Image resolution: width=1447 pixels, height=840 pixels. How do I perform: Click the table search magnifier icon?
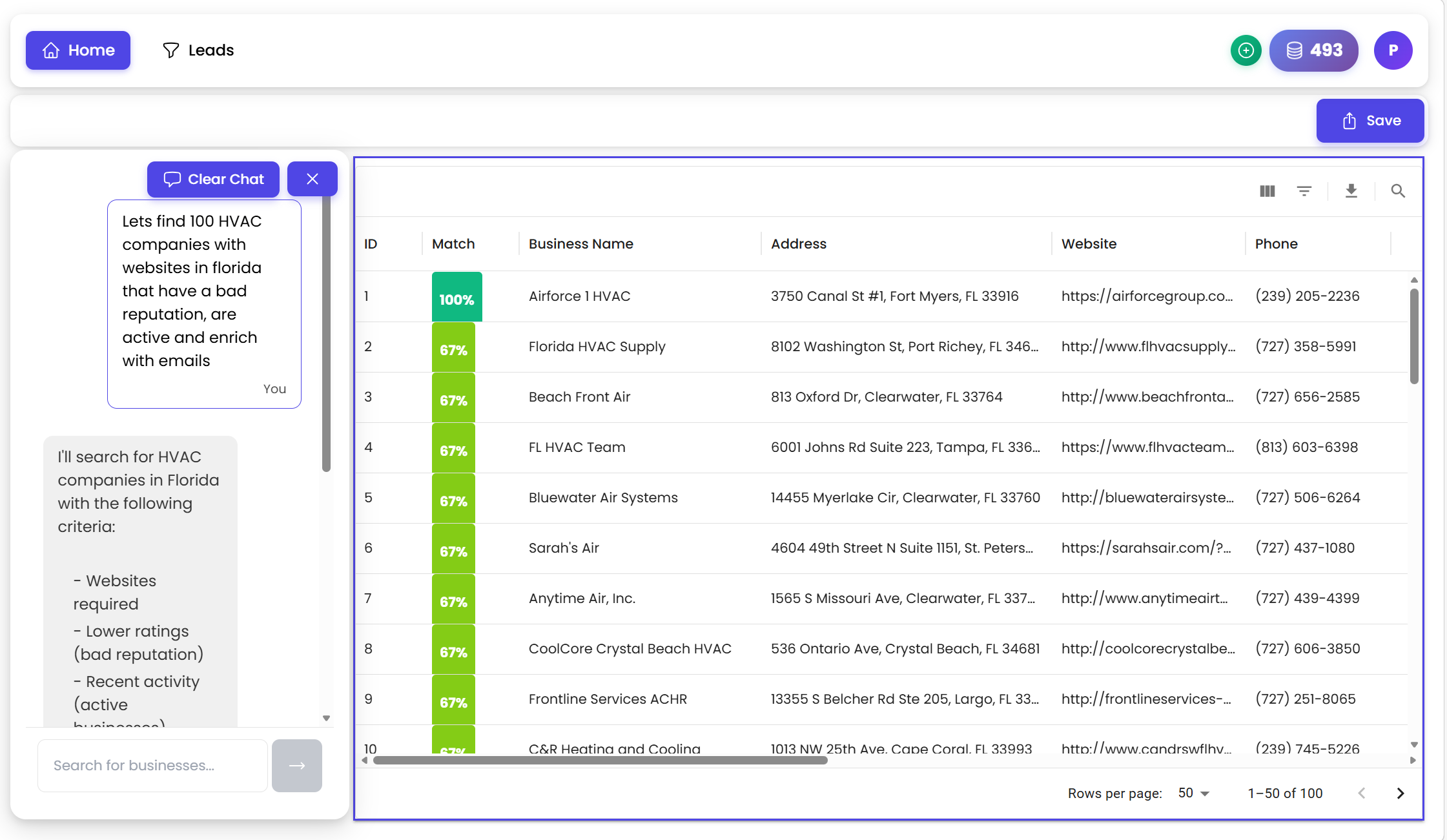[1397, 191]
